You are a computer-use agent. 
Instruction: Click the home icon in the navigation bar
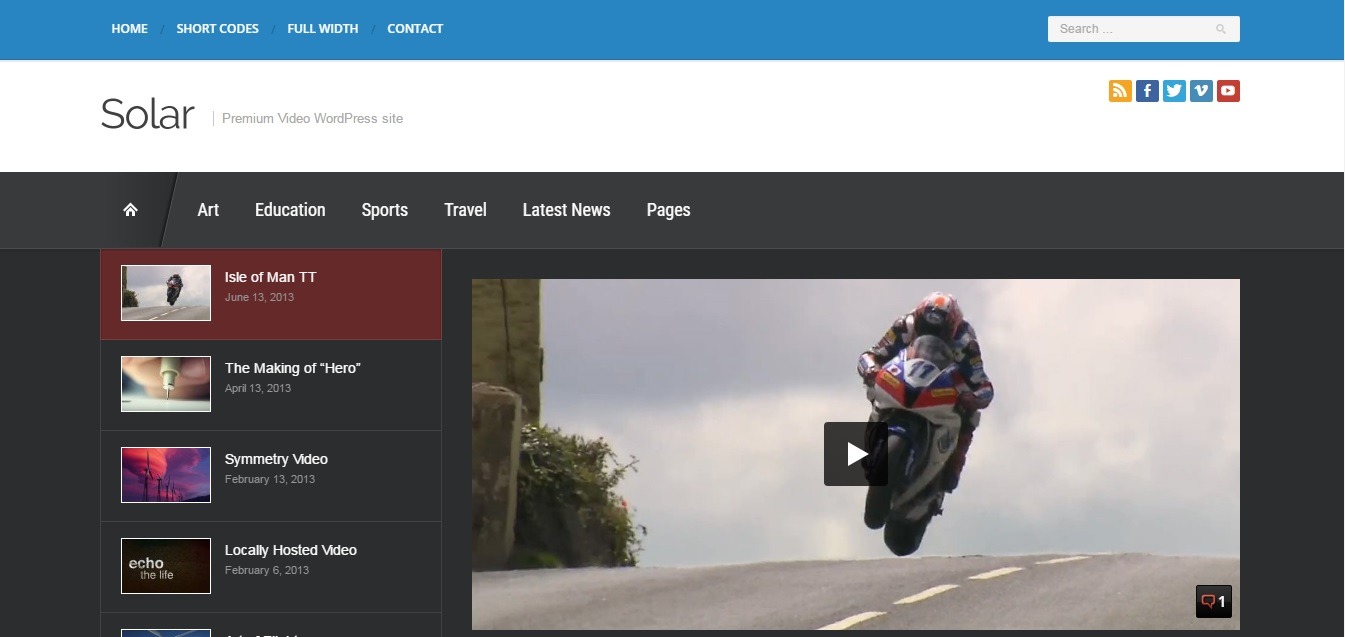click(131, 209)
